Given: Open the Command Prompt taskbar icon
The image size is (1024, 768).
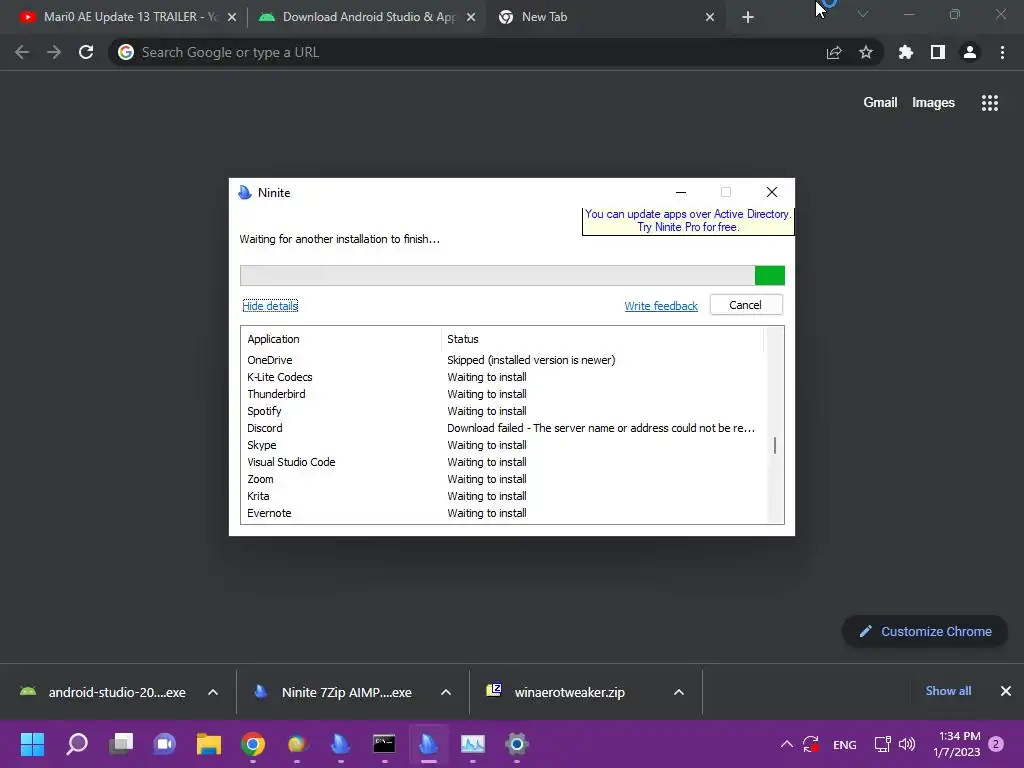Looking at the screenshot, I should point(384,744).
